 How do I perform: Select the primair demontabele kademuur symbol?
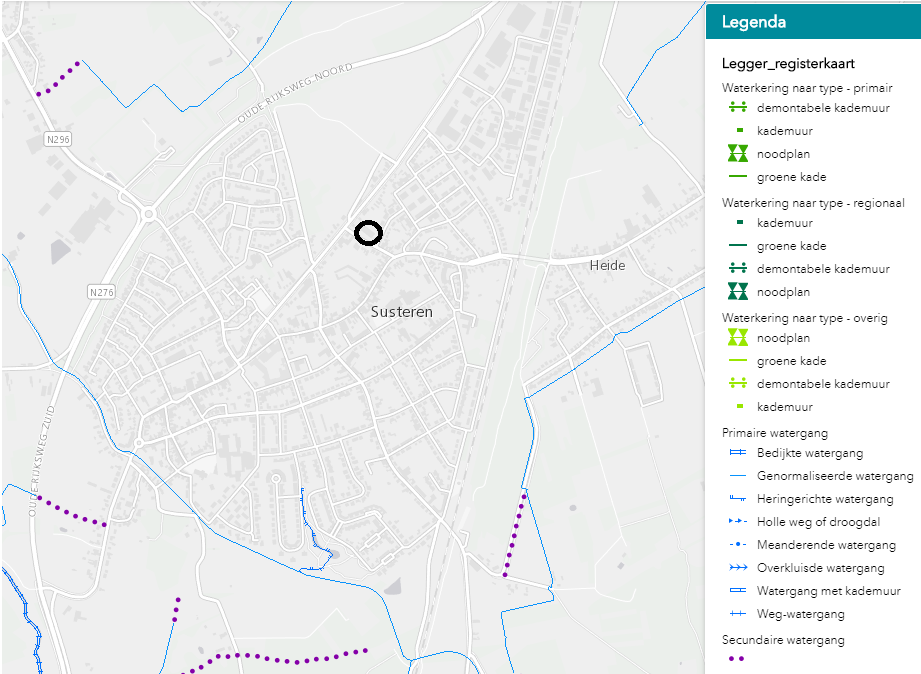(x=738, y=107)
